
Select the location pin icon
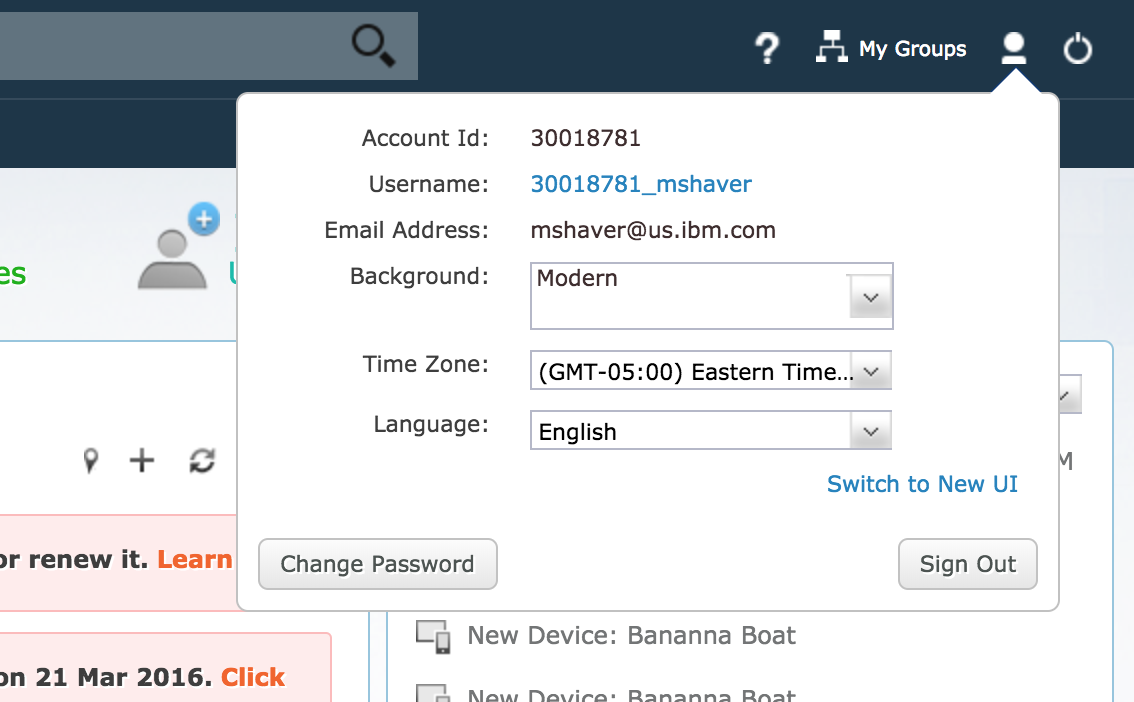click(x=90, y=461)
